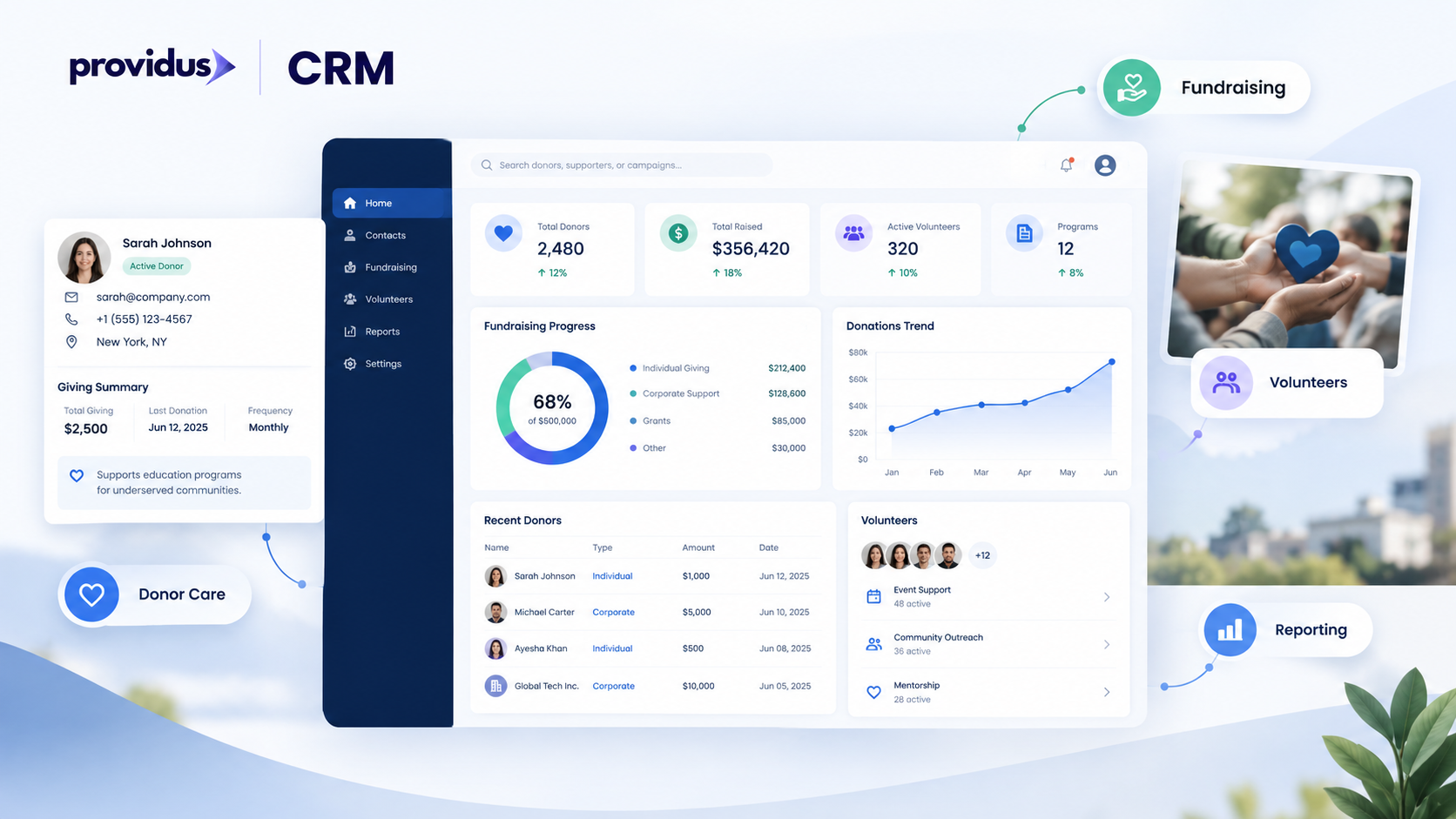Click the Total Donors heart icon

pos(503,233)
